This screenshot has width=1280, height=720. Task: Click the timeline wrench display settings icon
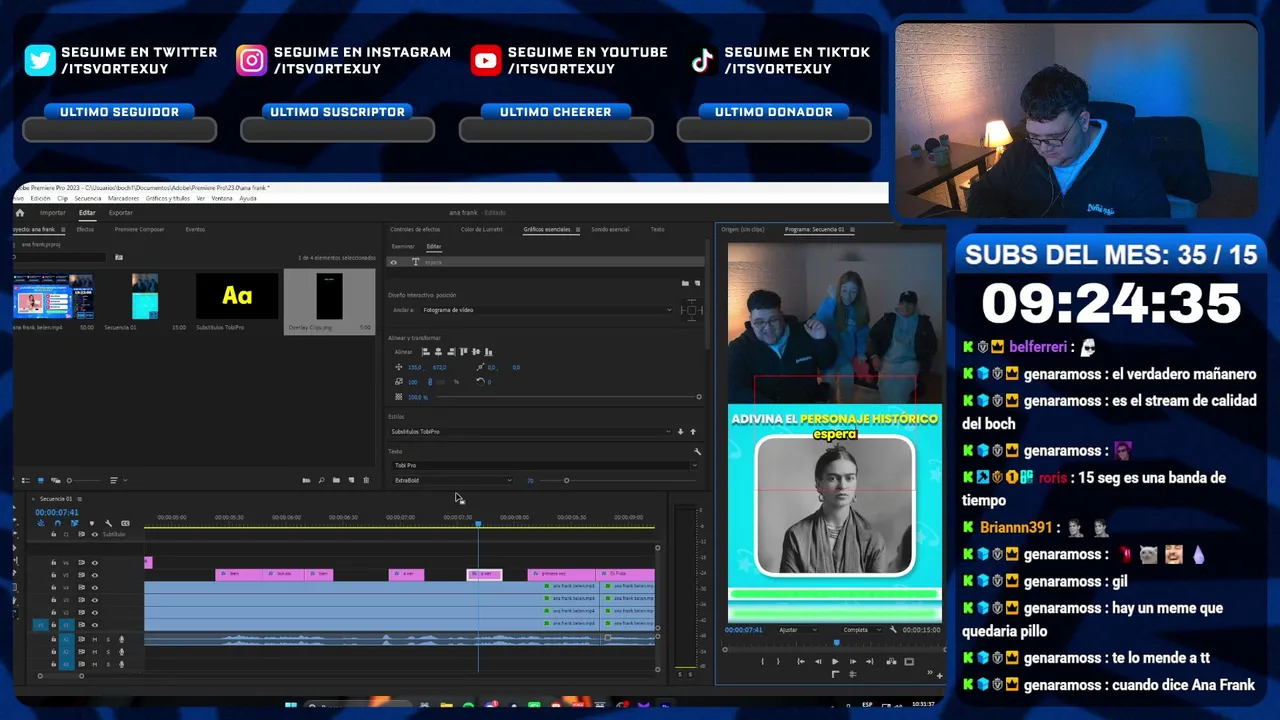coord(108,523)
